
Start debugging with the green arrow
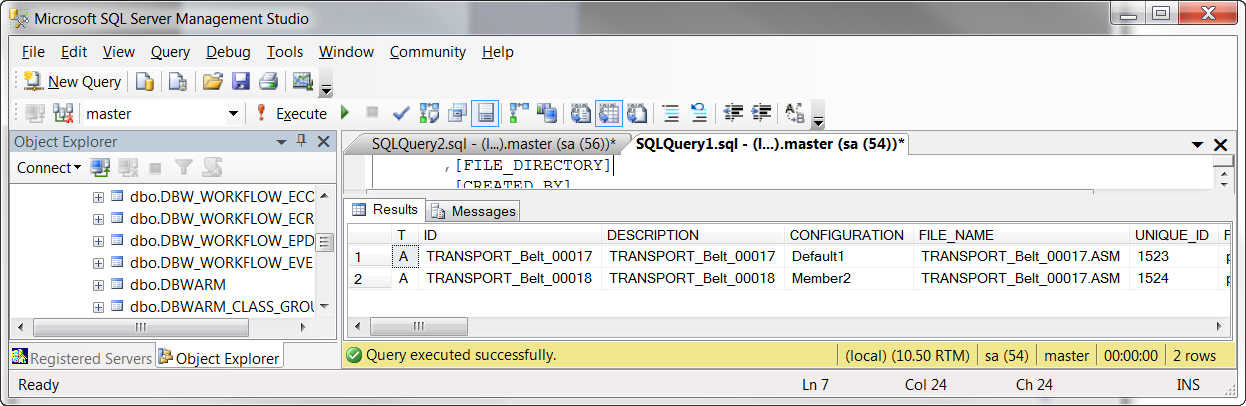tap(345, 113)
